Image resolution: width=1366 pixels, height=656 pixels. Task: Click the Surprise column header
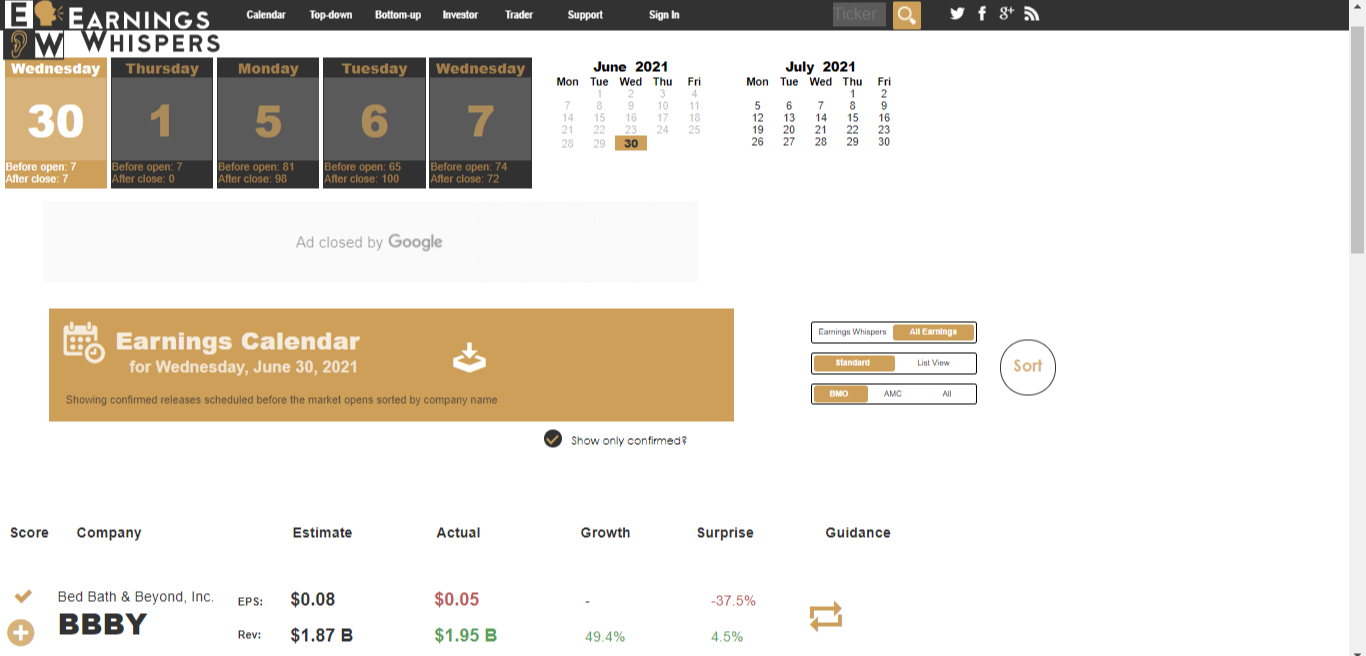[x=725, y=533]
